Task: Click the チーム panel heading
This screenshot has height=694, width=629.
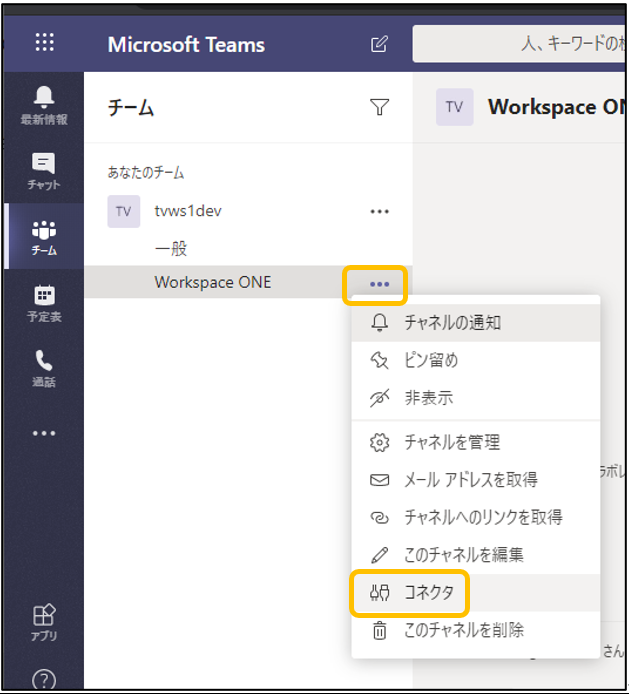Action: tap(131, 108)
